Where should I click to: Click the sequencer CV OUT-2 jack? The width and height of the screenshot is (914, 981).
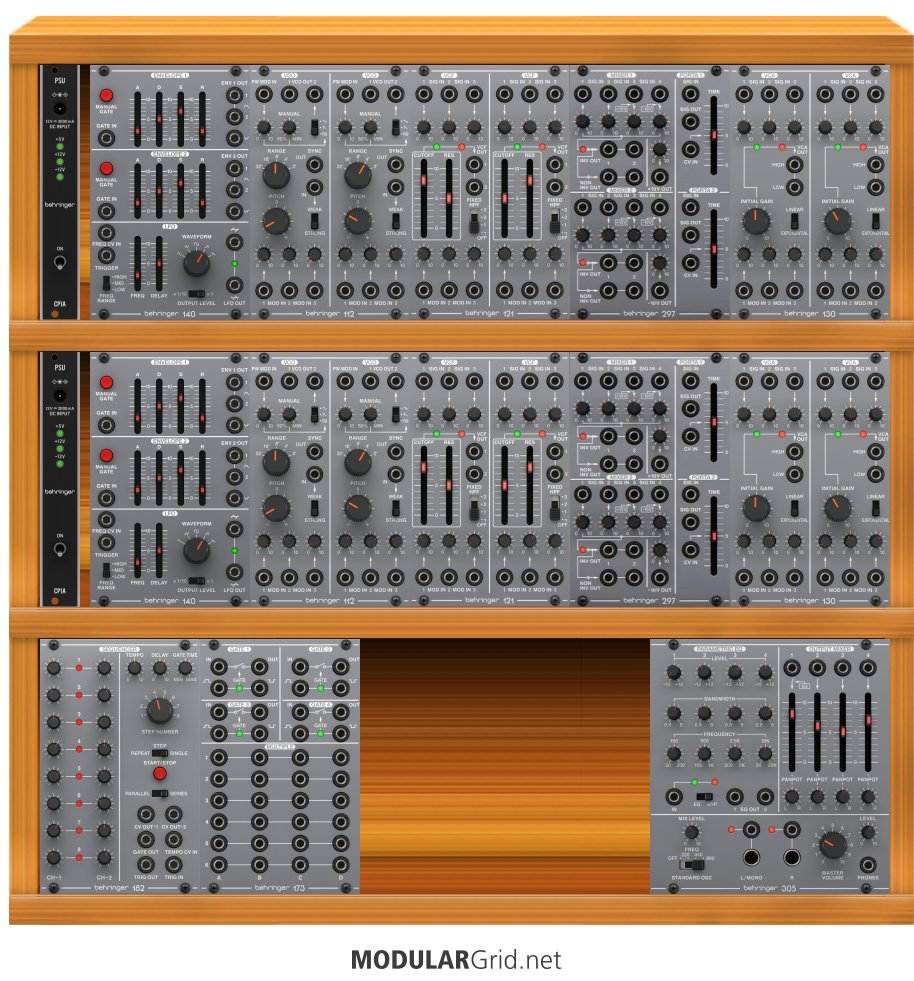pos(173,814)
